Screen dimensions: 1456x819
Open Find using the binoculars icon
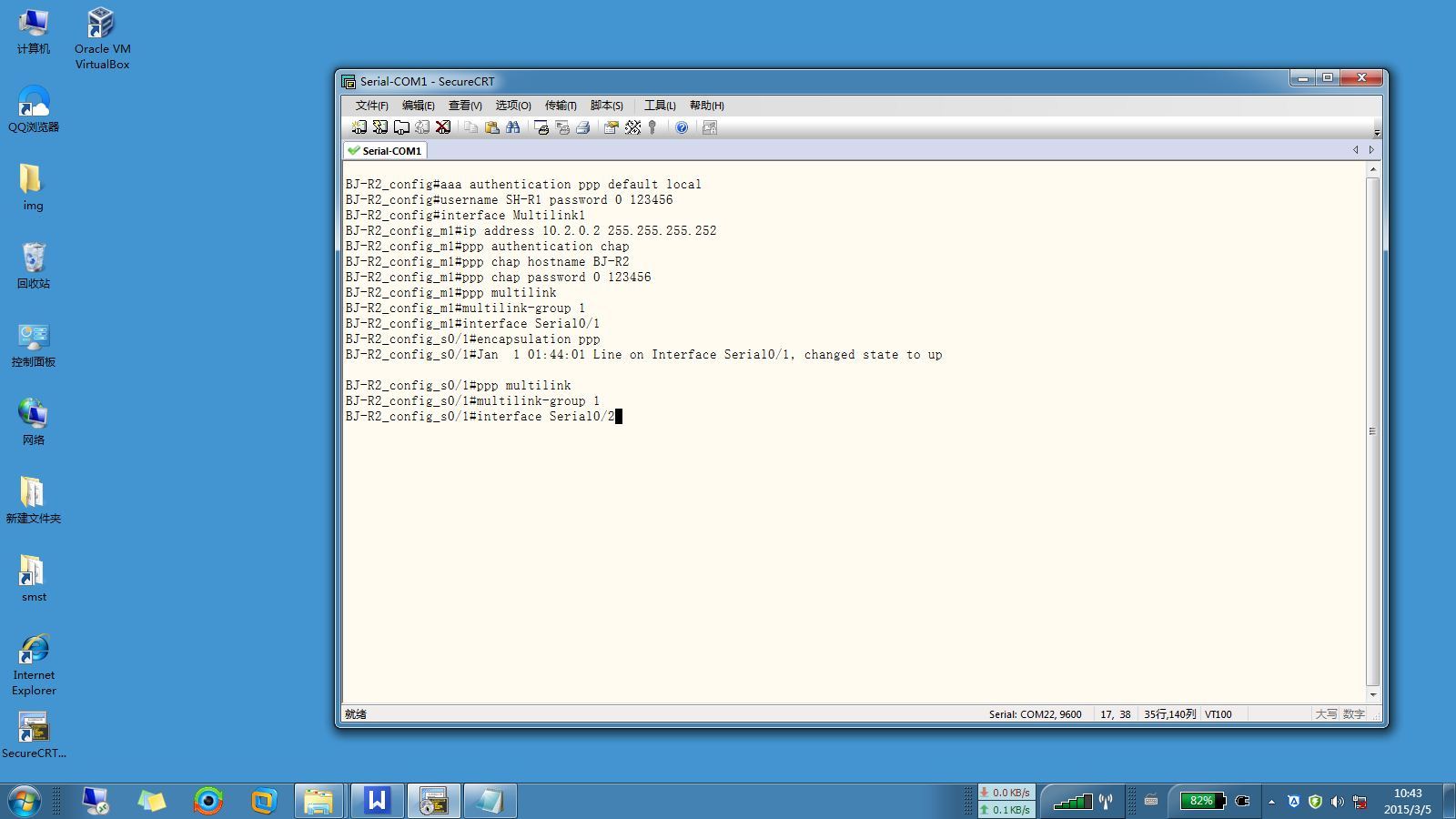click(513, 127)
